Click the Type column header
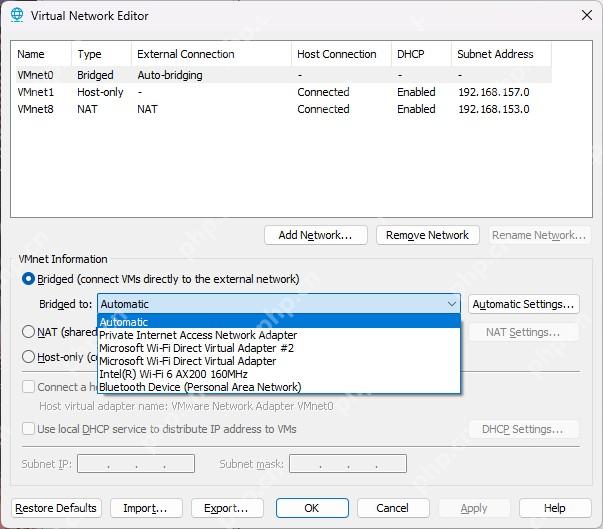 pyautogui.click(x=102, y=54)
